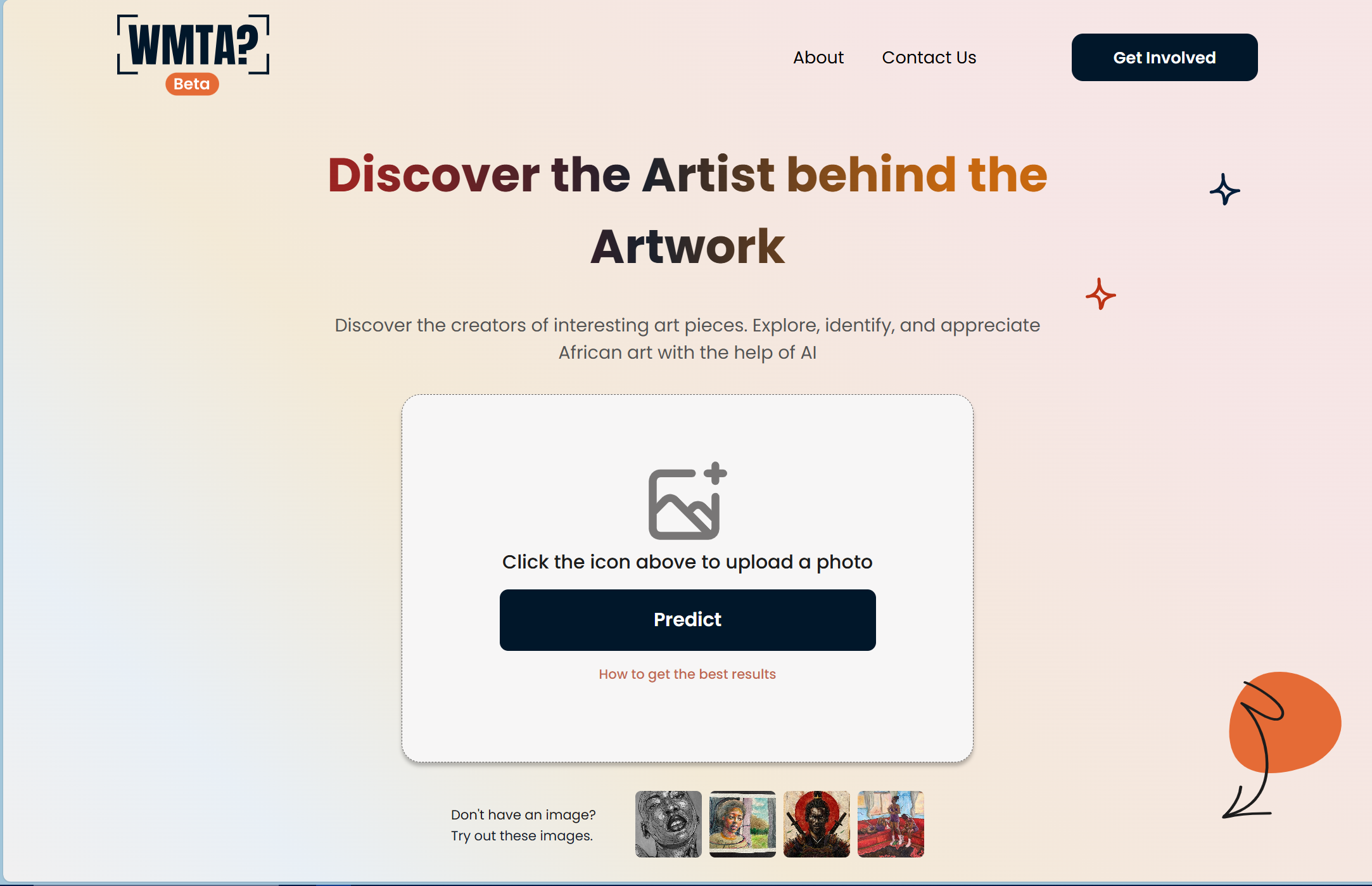Click the red sparkle star decoration
1372x886 pixels.
[x=1100, y=294]
